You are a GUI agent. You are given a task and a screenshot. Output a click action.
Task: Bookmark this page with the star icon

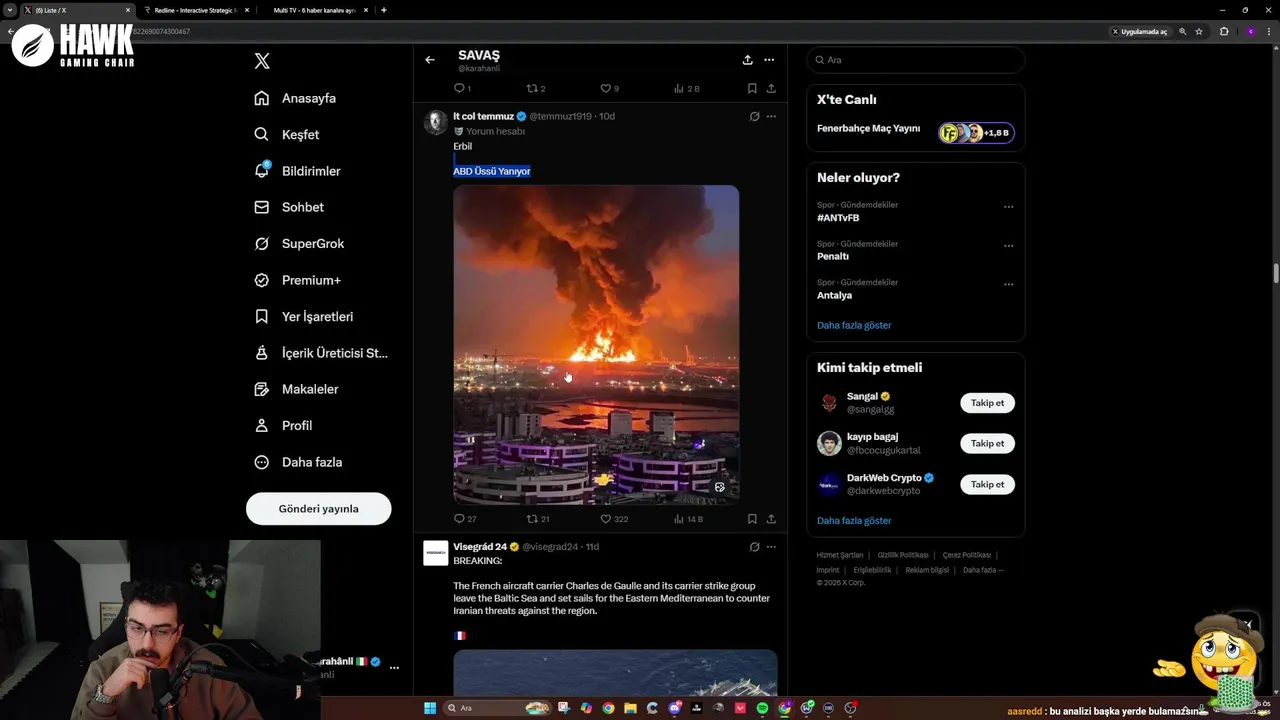click(1199, 31)
